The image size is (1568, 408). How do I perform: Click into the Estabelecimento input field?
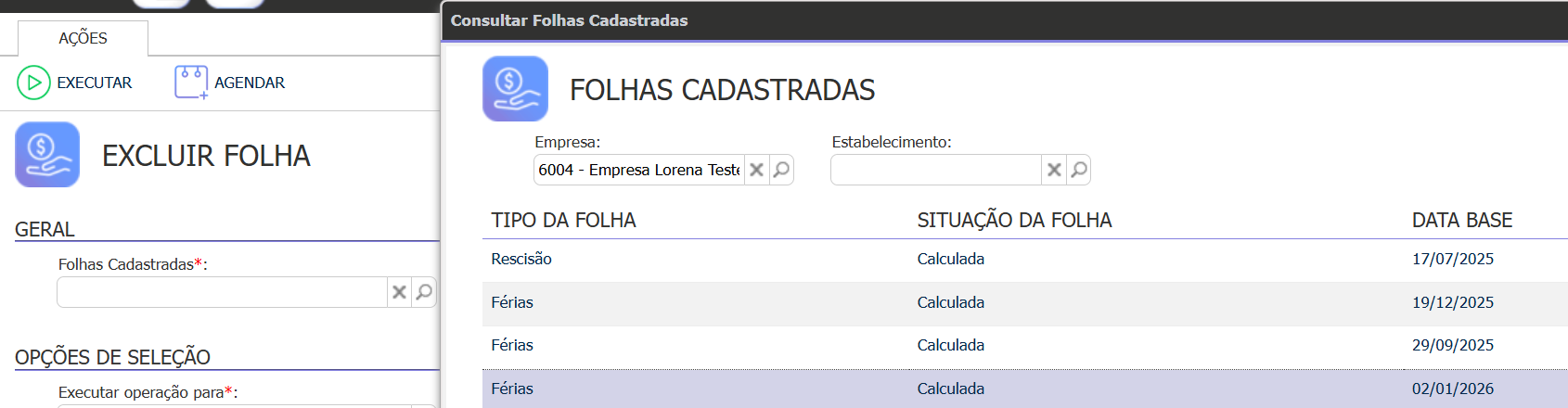point(935,170)
